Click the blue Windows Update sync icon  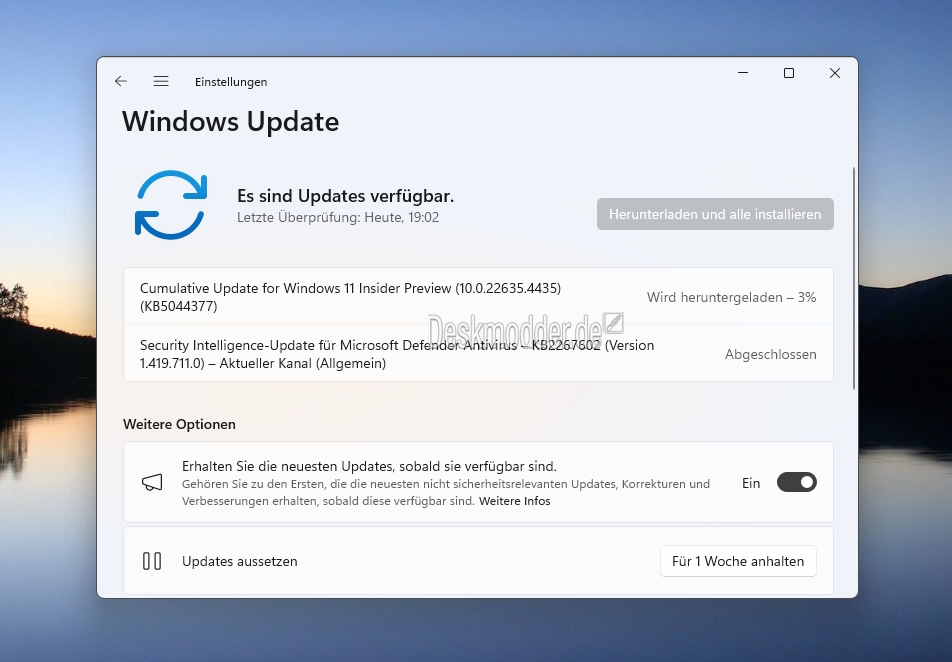click(171, 205)
